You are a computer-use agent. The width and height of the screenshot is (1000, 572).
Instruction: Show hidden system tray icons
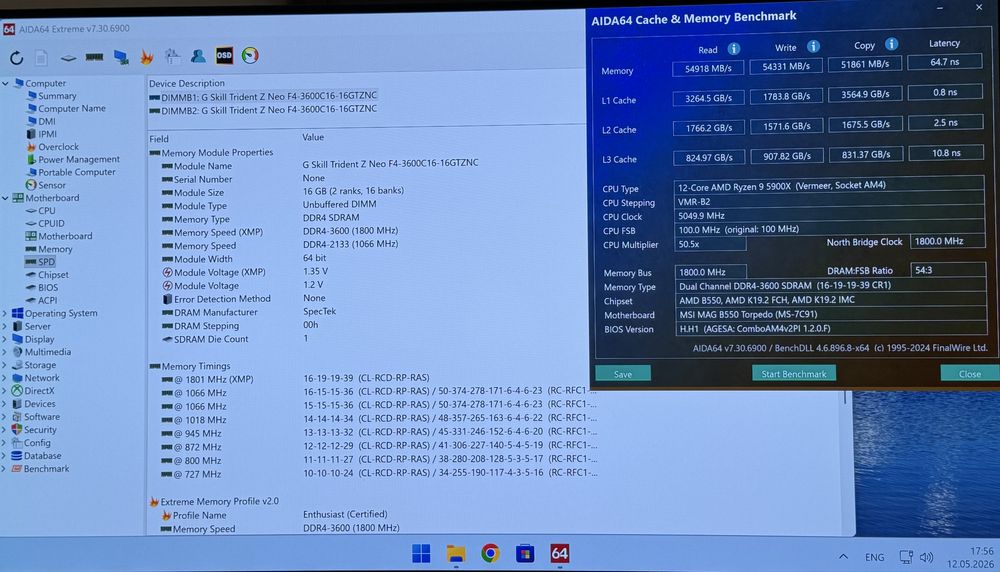pyautogui.click(x=843, y=557)
